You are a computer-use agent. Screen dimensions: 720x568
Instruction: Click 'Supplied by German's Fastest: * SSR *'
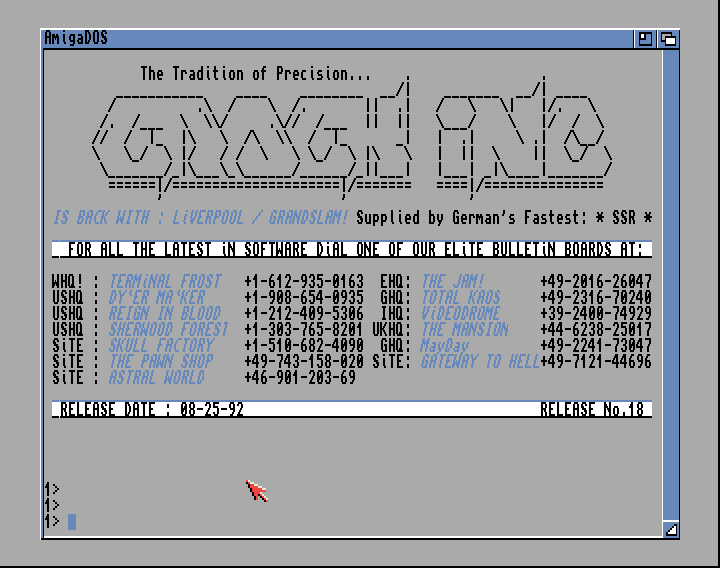pos(504,217)
